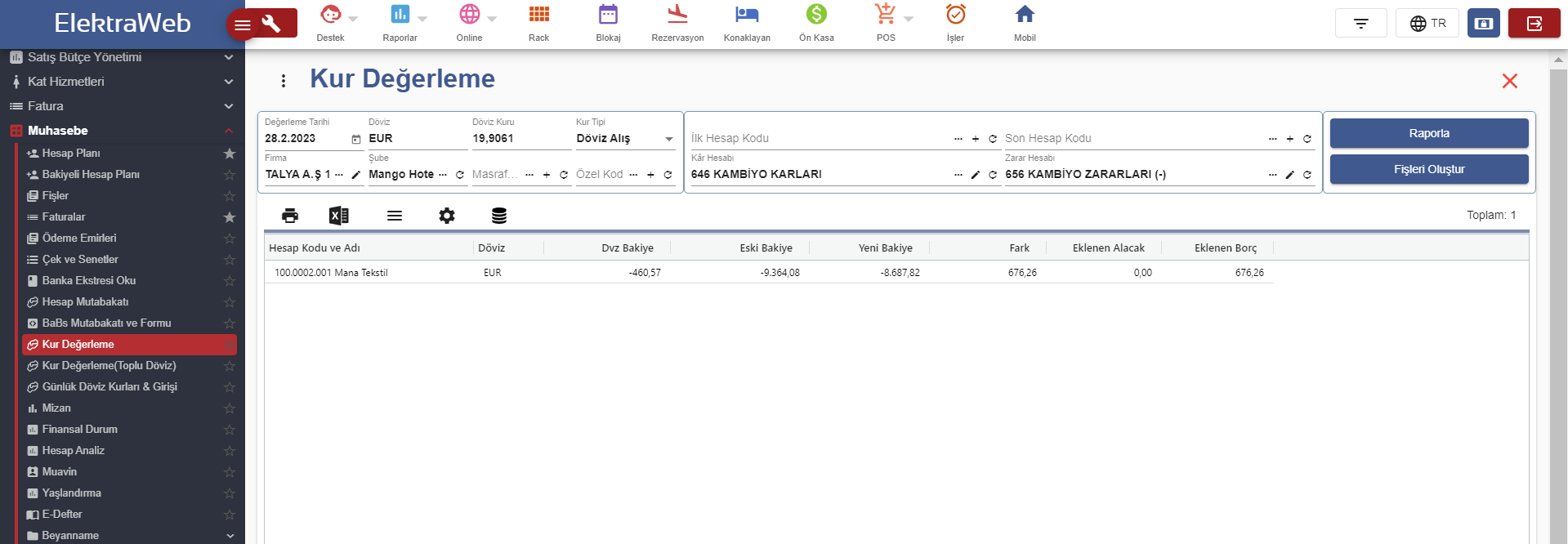Select Banka Ekstresi Oku in sidebar
Image resolution: width=1568 pixels, height=544 pixels.
(89, 281)
